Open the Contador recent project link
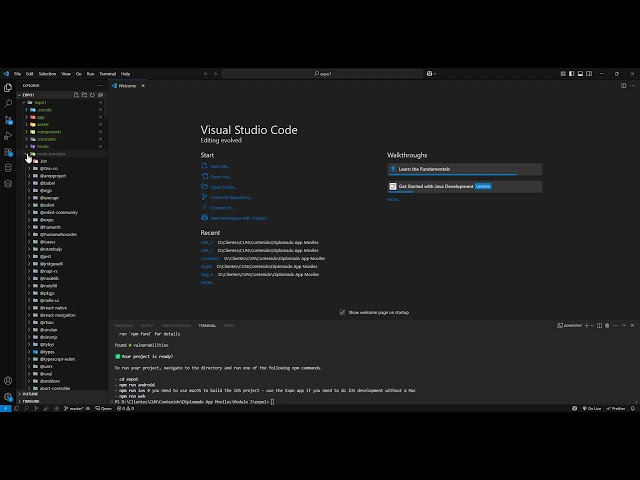This screenshot has height=480, width=640. click(210, 258)
